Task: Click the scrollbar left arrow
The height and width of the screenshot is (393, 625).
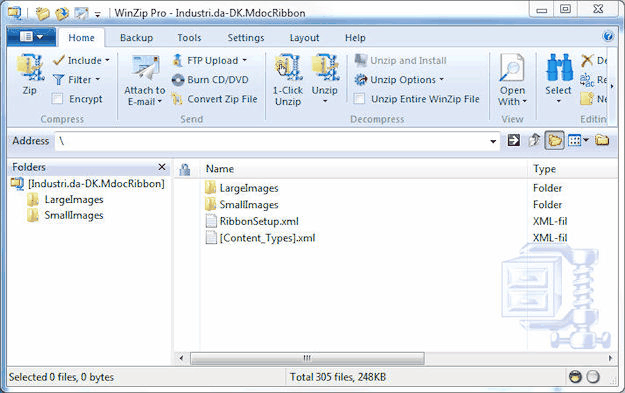Action: [x=181, y=358]
